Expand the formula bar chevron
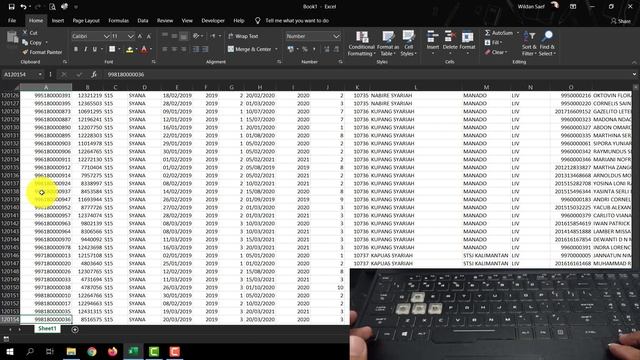Viewport: 640px width, 360px height. tap(634, 74)
